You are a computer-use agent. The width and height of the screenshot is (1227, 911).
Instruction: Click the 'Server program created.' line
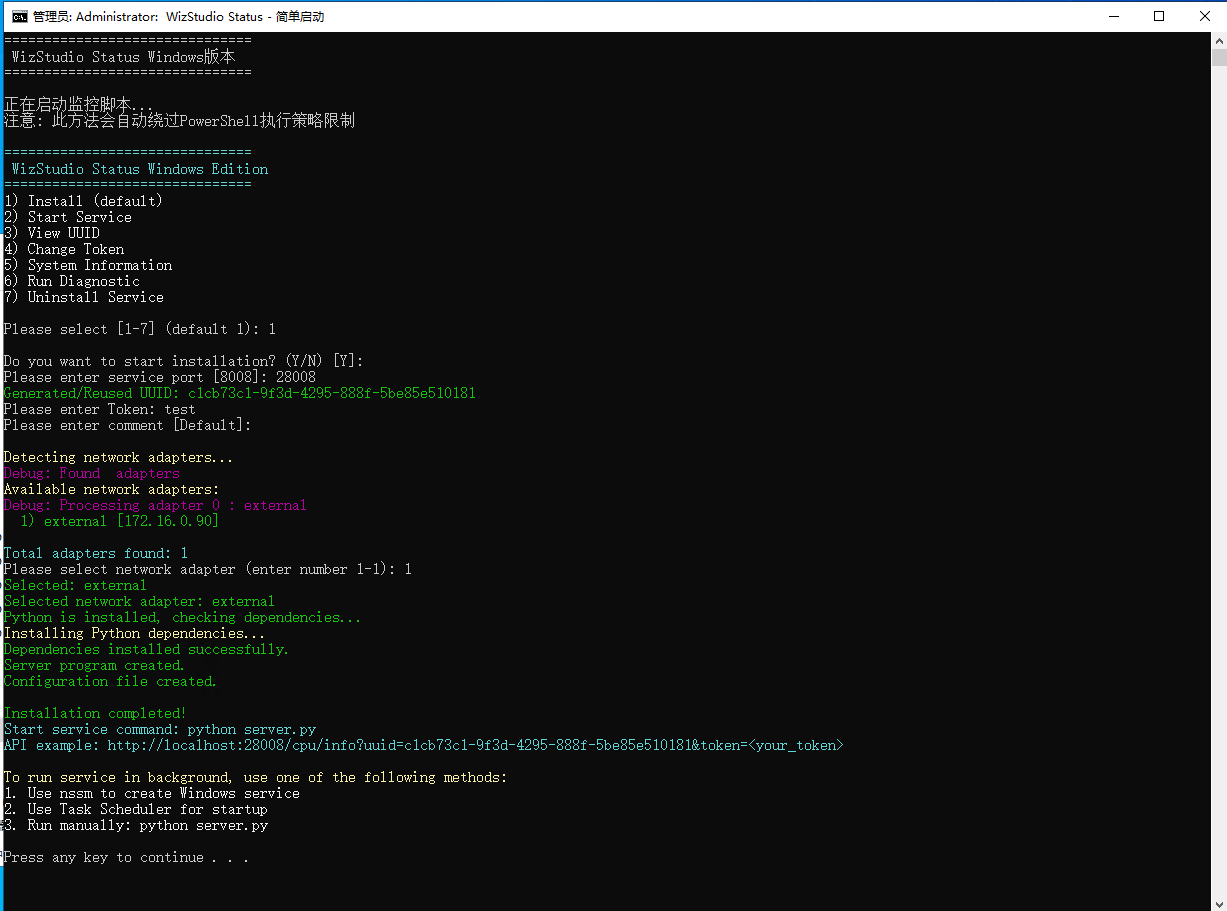(x=94, y=665)
